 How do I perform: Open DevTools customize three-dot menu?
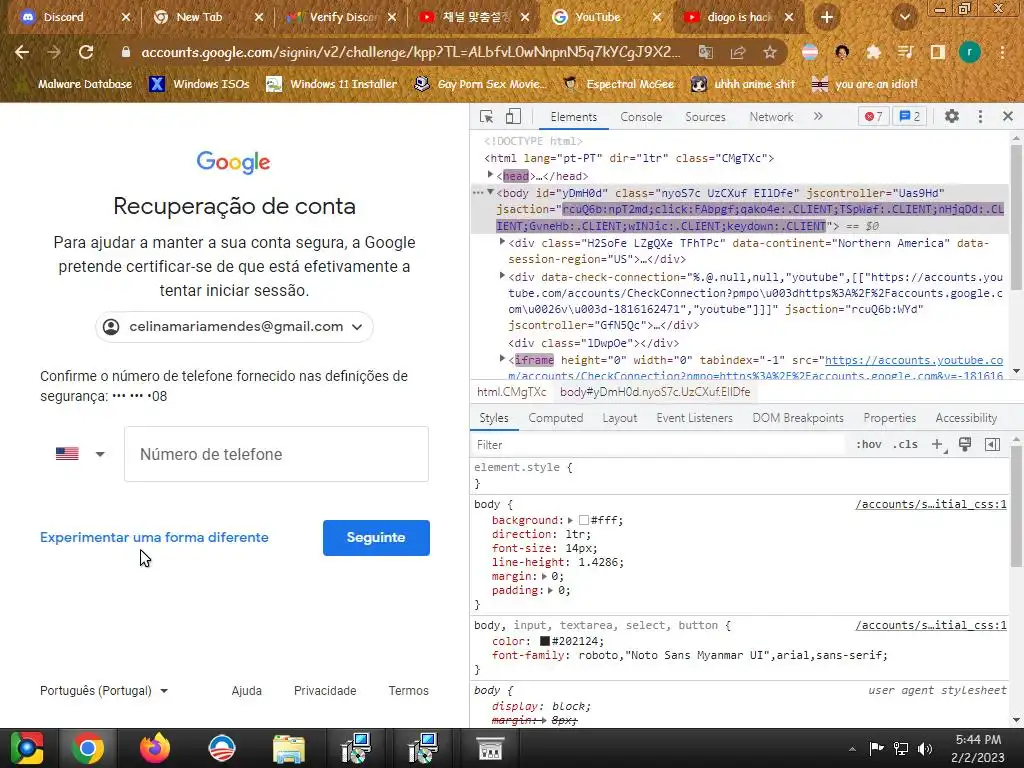tap(980, 116)
